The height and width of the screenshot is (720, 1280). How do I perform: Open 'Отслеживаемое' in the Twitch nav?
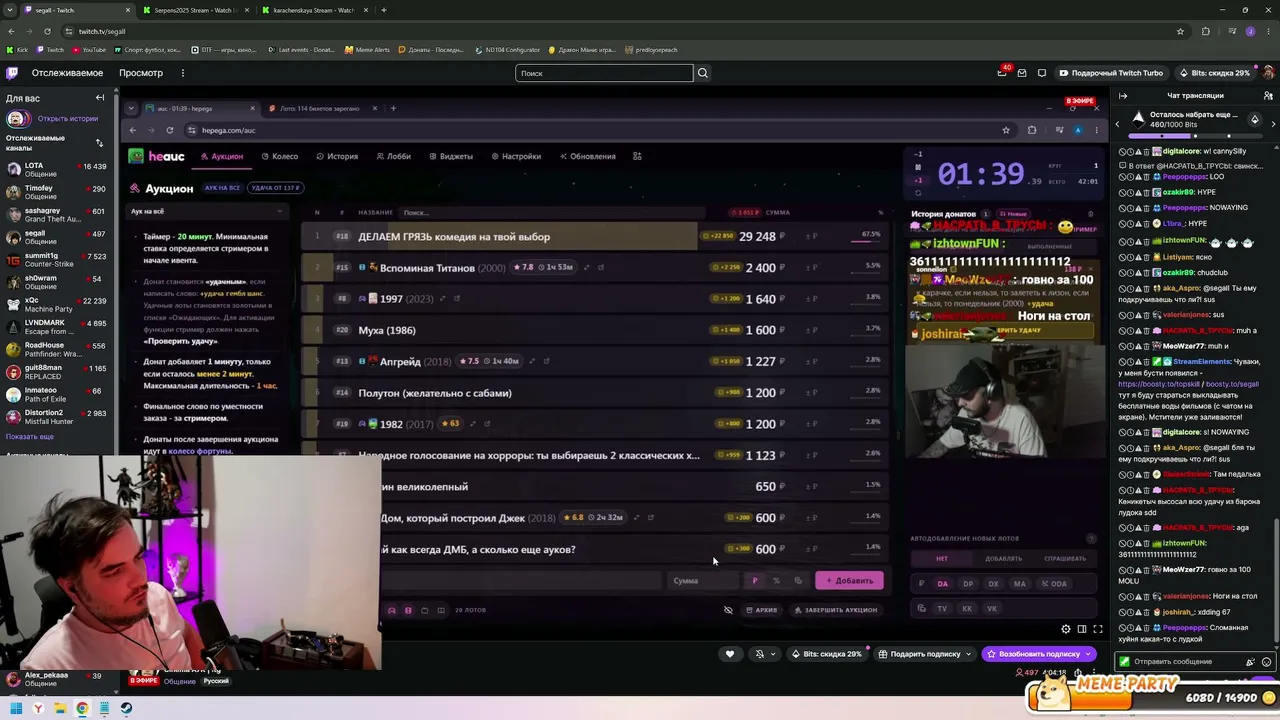[x=67, y=73]
